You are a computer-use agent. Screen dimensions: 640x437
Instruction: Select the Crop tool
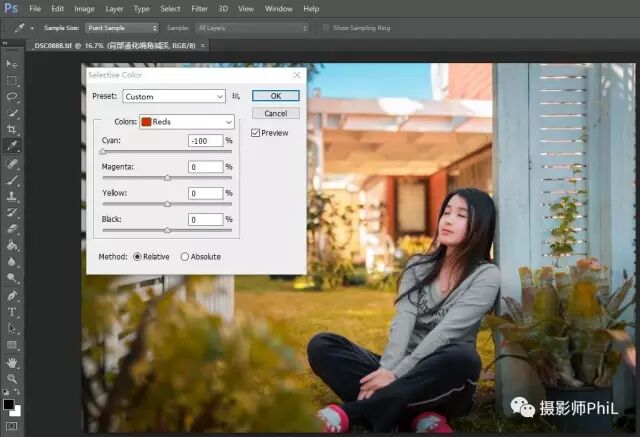pos(11,130)
